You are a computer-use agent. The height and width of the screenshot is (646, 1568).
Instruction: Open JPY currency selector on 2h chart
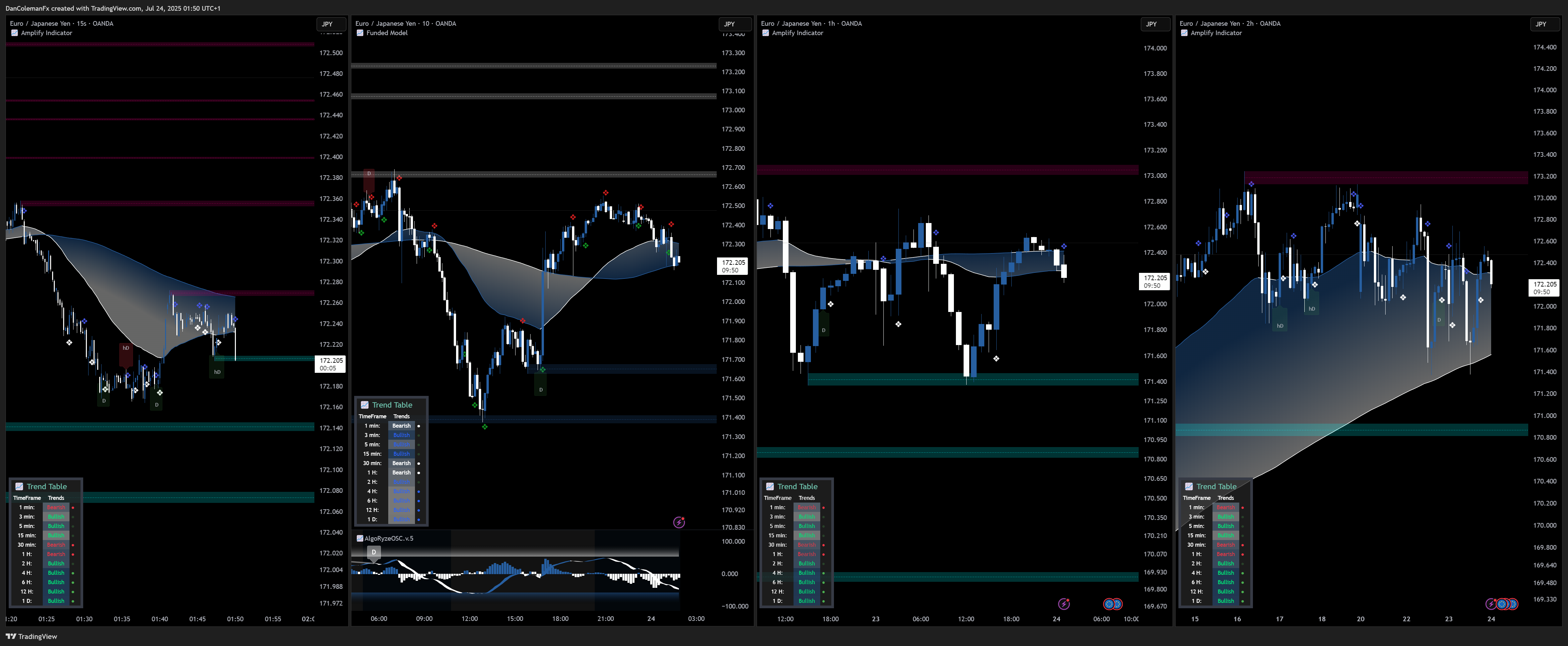1545,24
